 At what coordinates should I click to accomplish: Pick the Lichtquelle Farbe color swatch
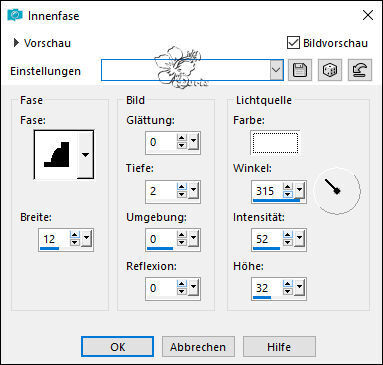275,143
